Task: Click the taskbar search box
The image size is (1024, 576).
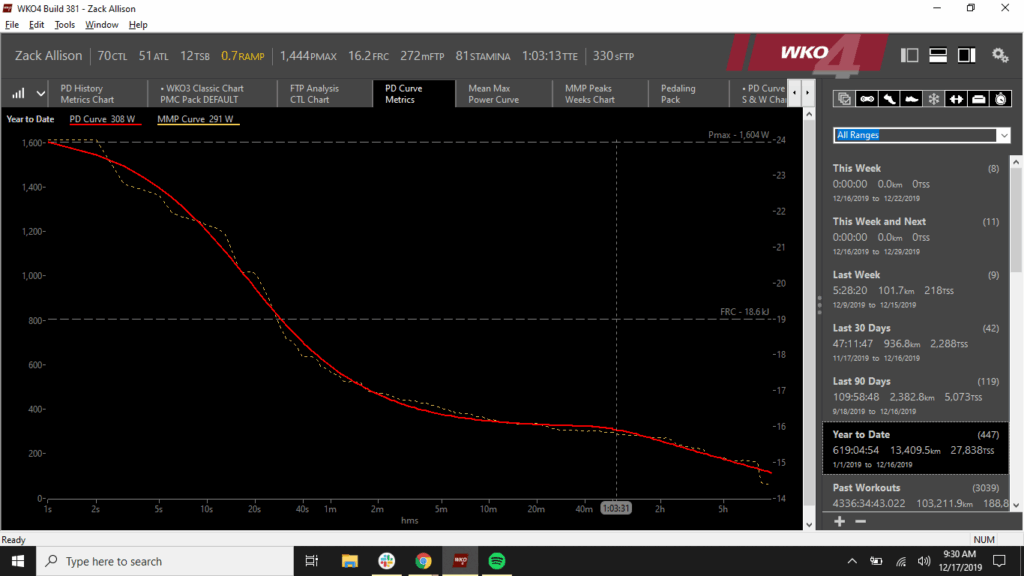Action: [165, 561]
